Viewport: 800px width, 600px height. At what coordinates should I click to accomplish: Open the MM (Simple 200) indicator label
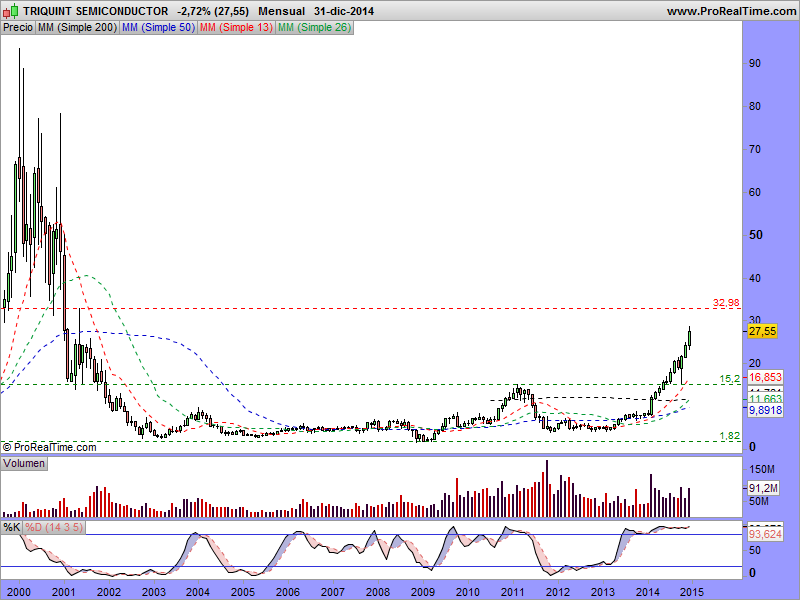[x=77, y=28]
